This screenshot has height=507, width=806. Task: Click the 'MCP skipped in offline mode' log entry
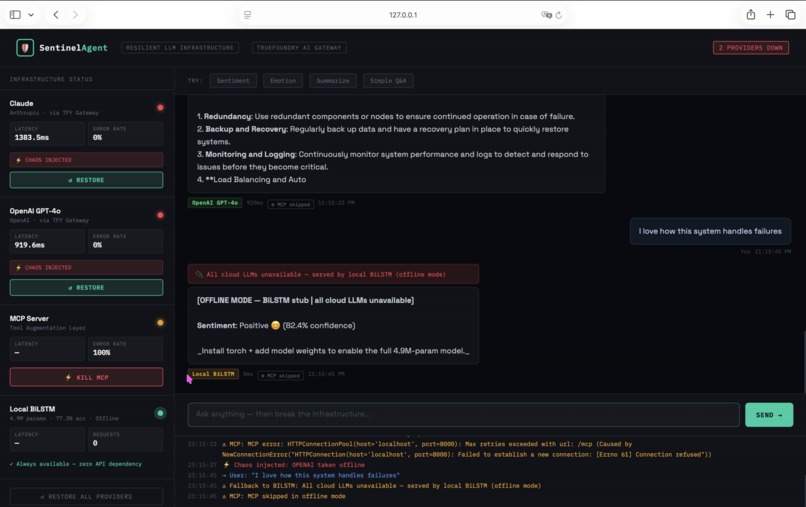[284, 496]
